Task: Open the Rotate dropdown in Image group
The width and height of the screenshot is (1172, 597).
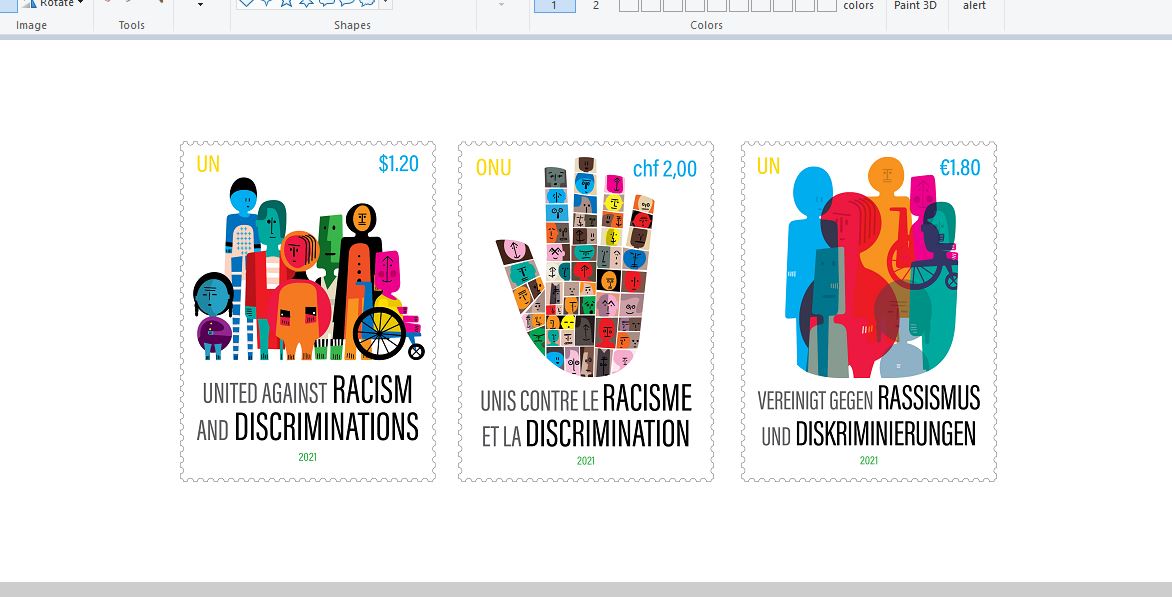Action: point(53,3)
